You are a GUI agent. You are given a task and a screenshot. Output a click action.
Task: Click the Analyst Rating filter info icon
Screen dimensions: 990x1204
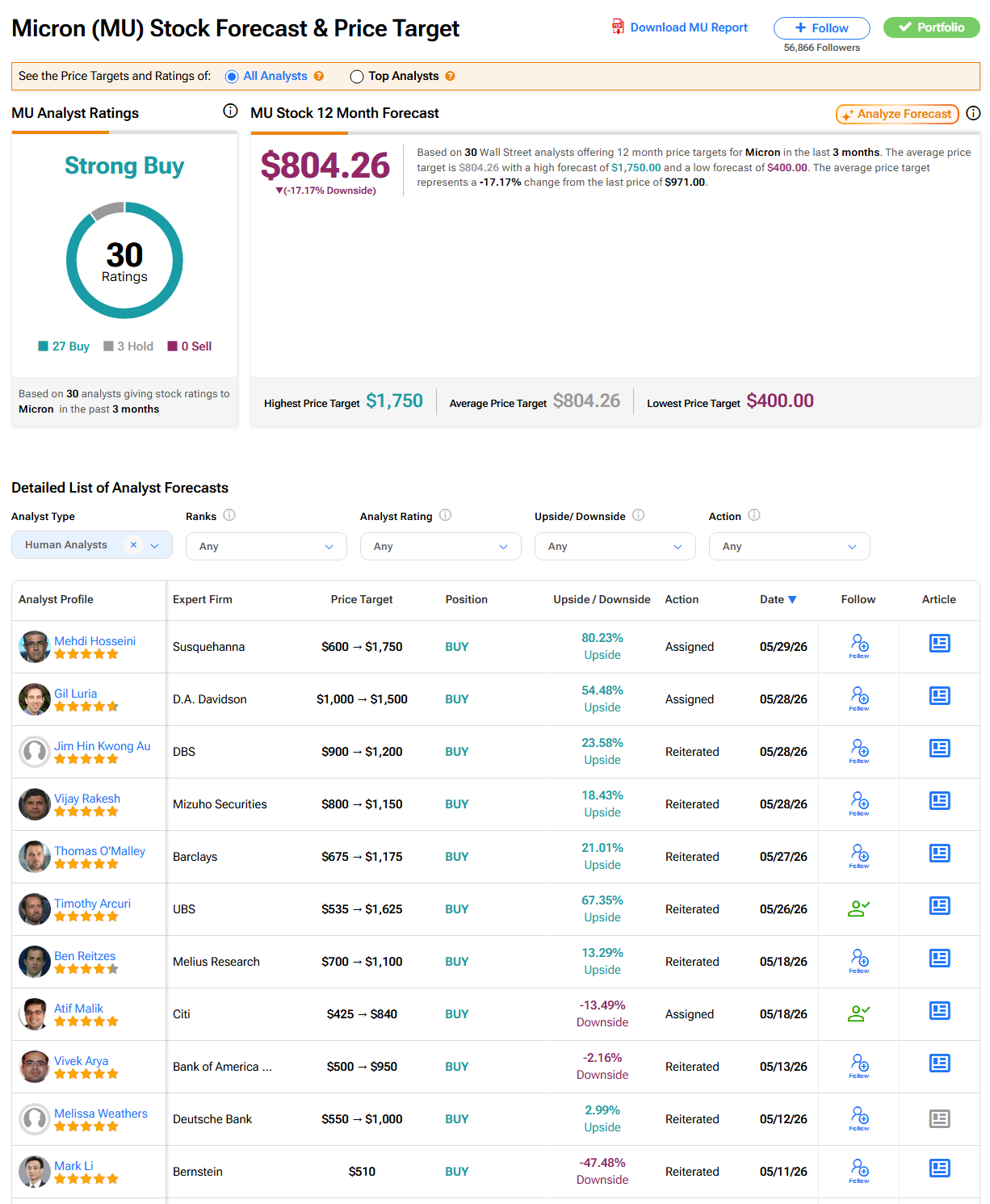coord(446,515)
